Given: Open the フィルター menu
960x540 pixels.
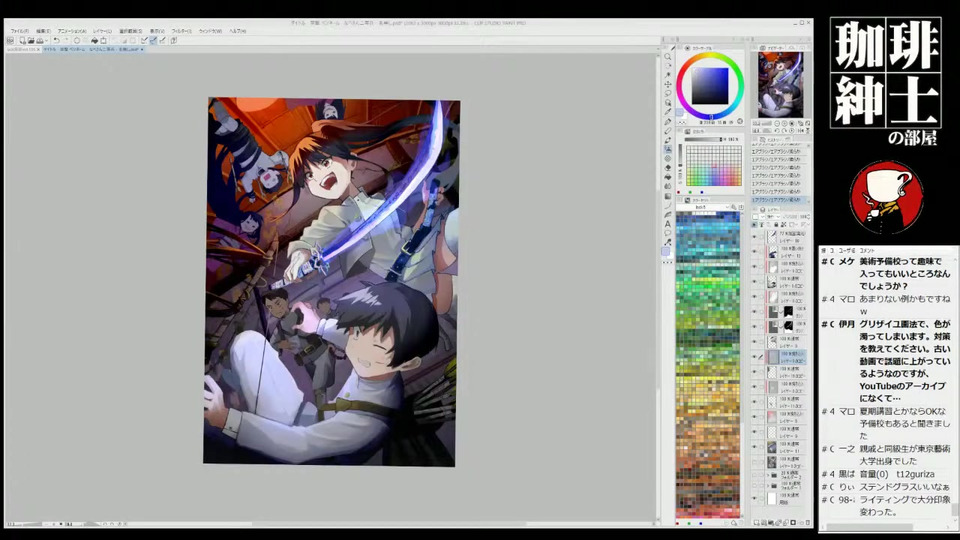Looking at the screenshot, I should coord(182,31).
